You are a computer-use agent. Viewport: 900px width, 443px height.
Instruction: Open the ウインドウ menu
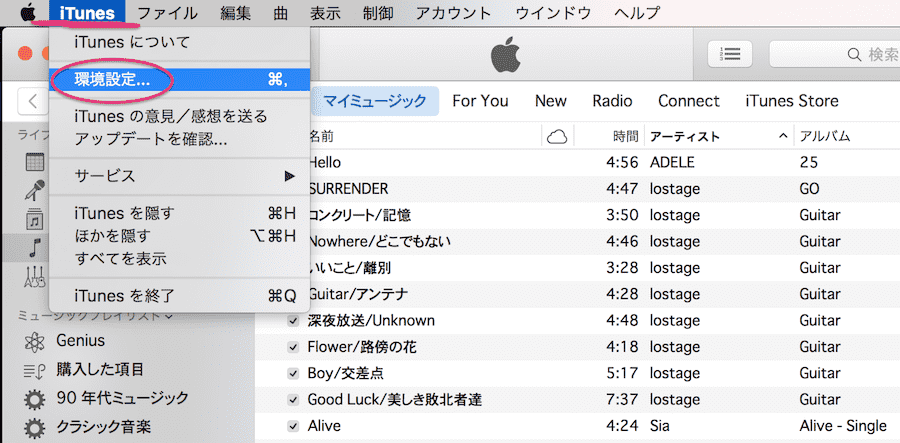click(x=553, y=12)
